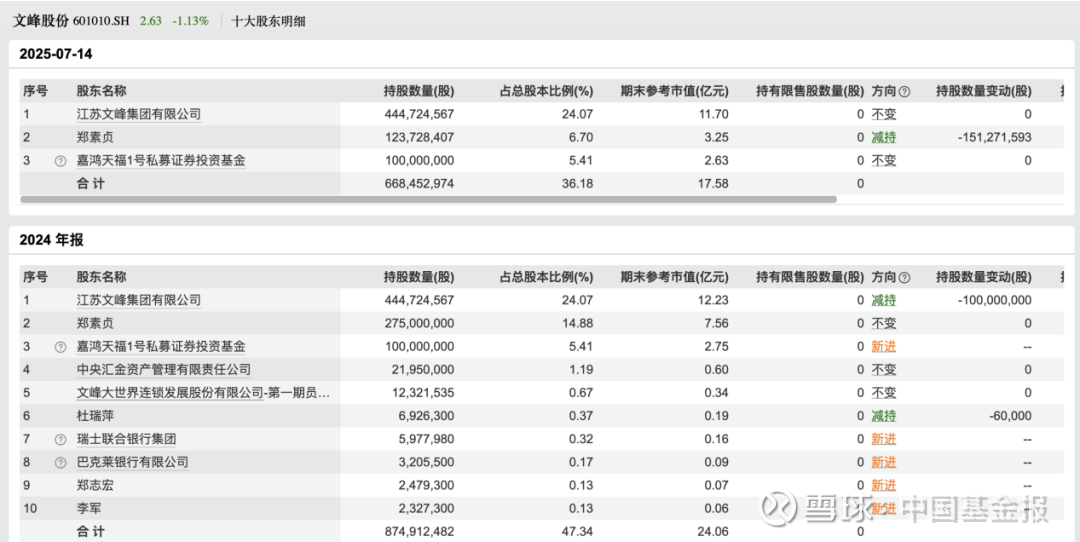Open 嘉鸿天福1号私募证券投资基金 link in 2024 年报 table

click(160, 346)
